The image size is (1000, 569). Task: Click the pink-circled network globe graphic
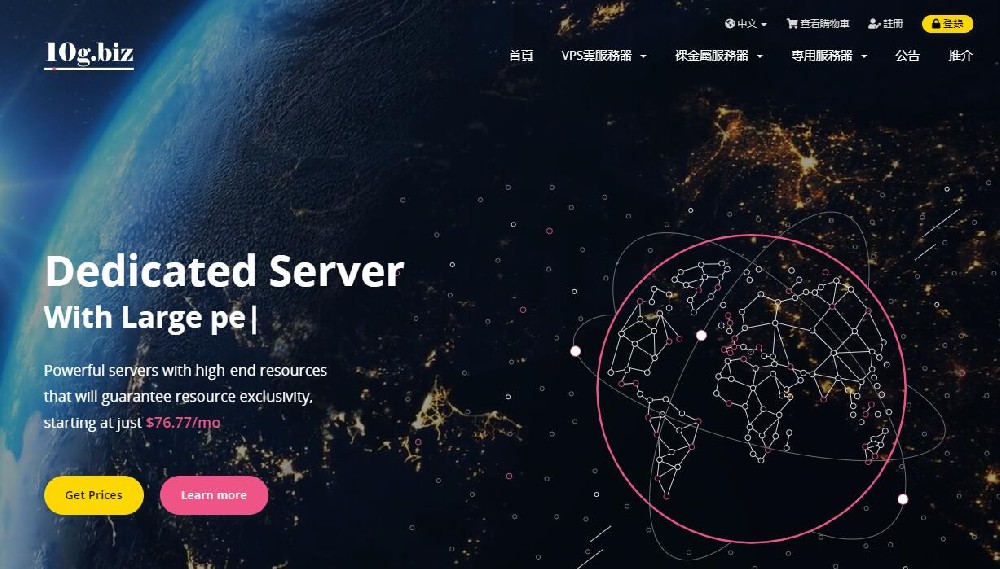click(x=751, y=388)
